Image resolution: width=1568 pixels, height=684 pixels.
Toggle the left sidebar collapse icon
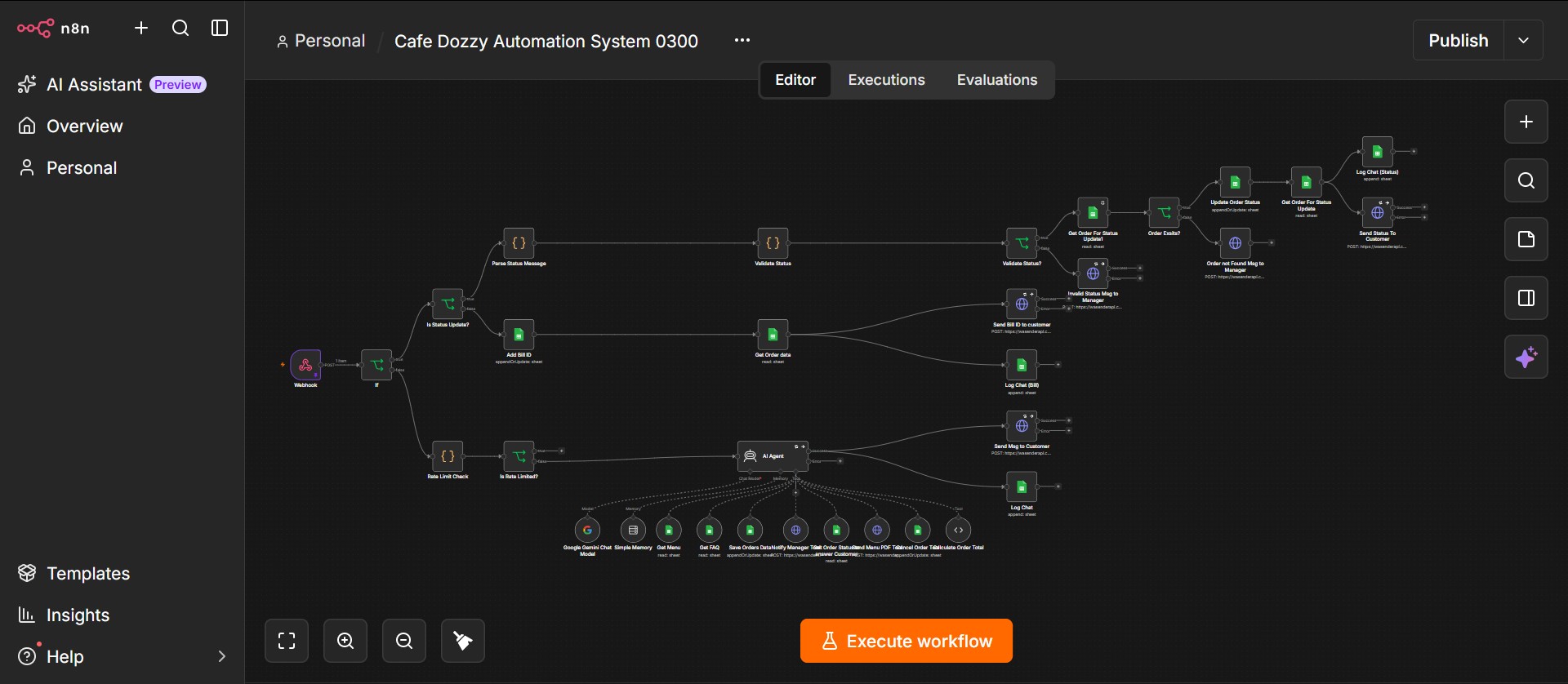(220, 28)
